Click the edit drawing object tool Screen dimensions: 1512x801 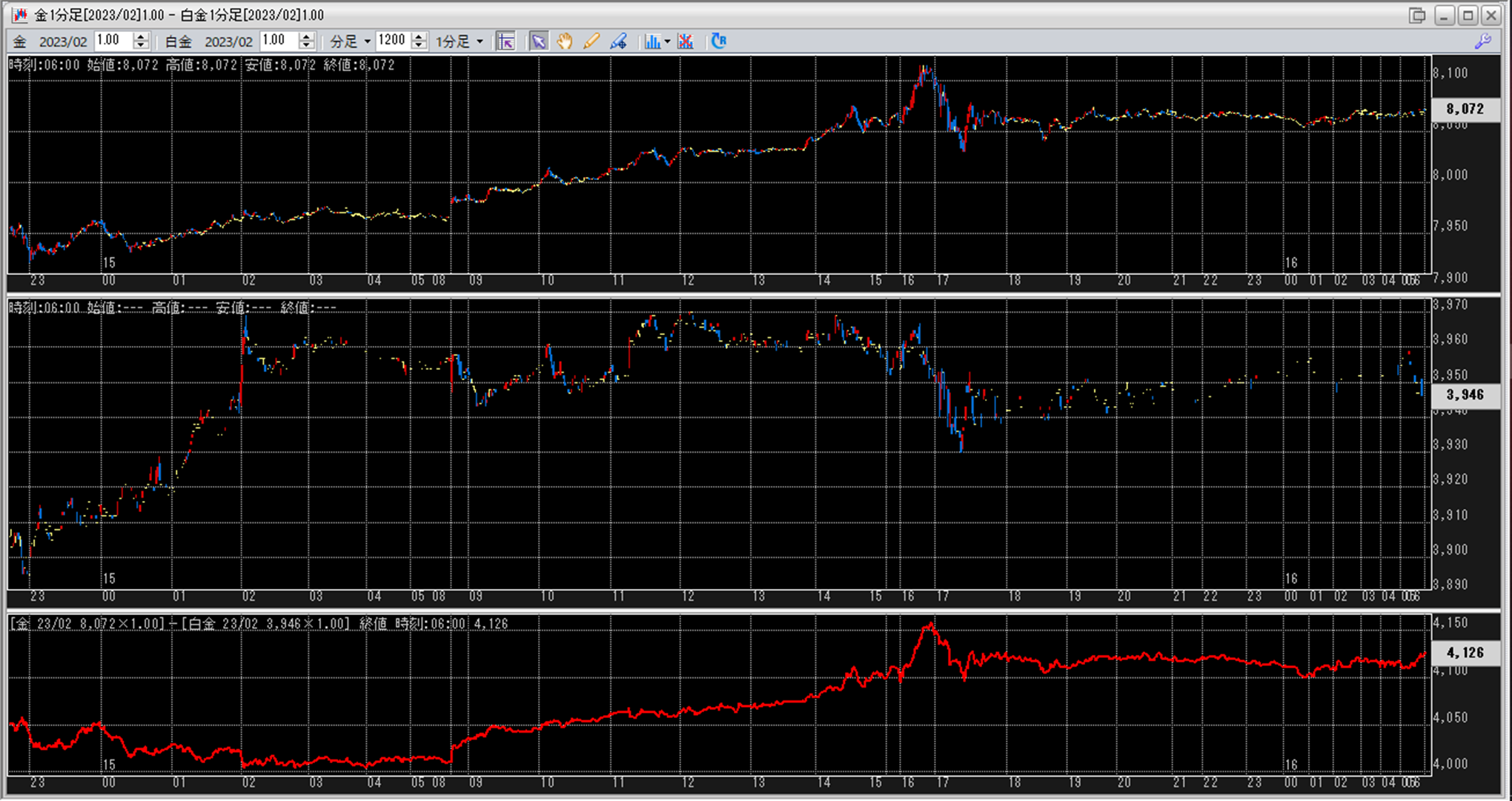[x=618, y=41]
